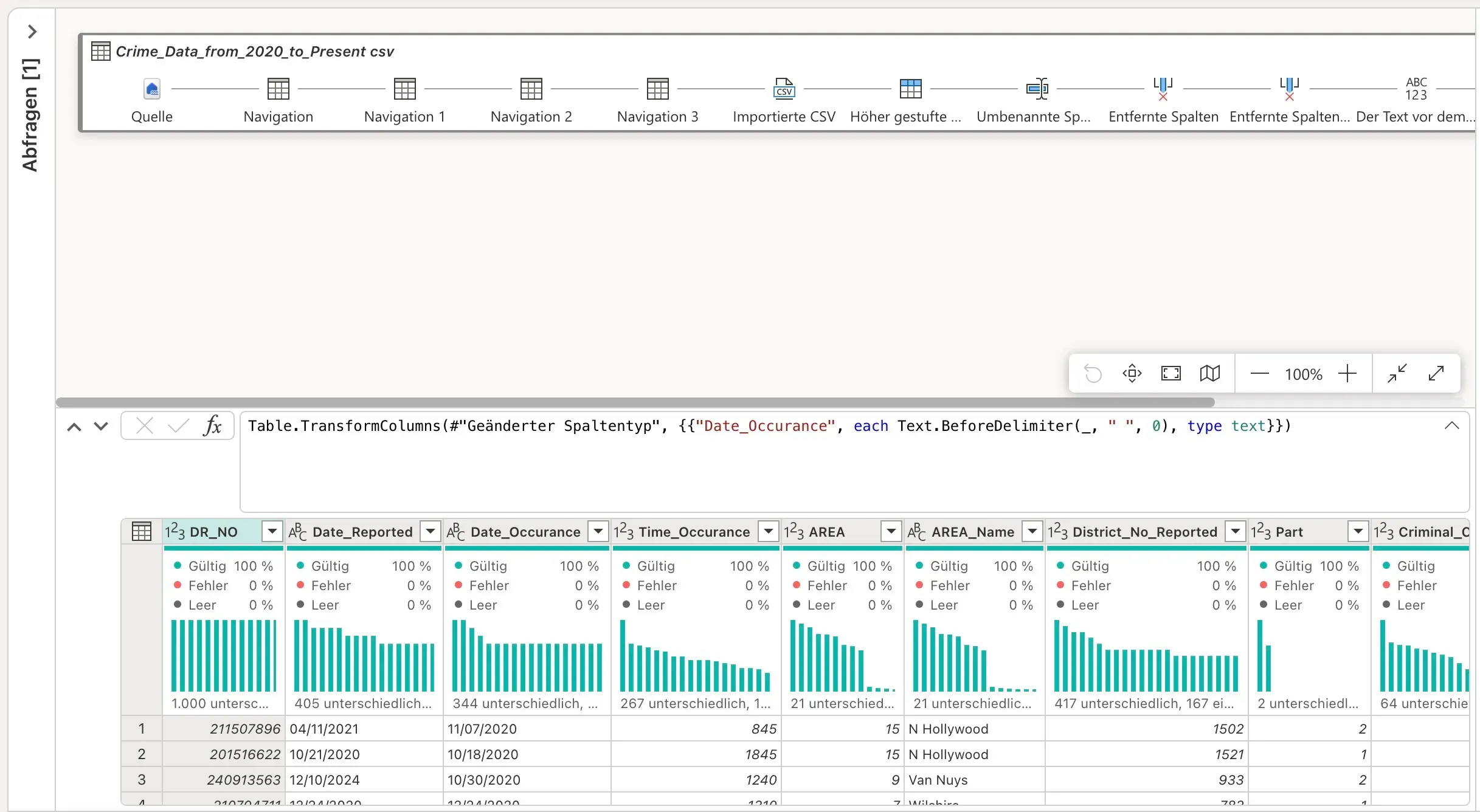Zoom in using the plus control
1480x812 pixels.
pyautogui.click(x=1348, y=373)
